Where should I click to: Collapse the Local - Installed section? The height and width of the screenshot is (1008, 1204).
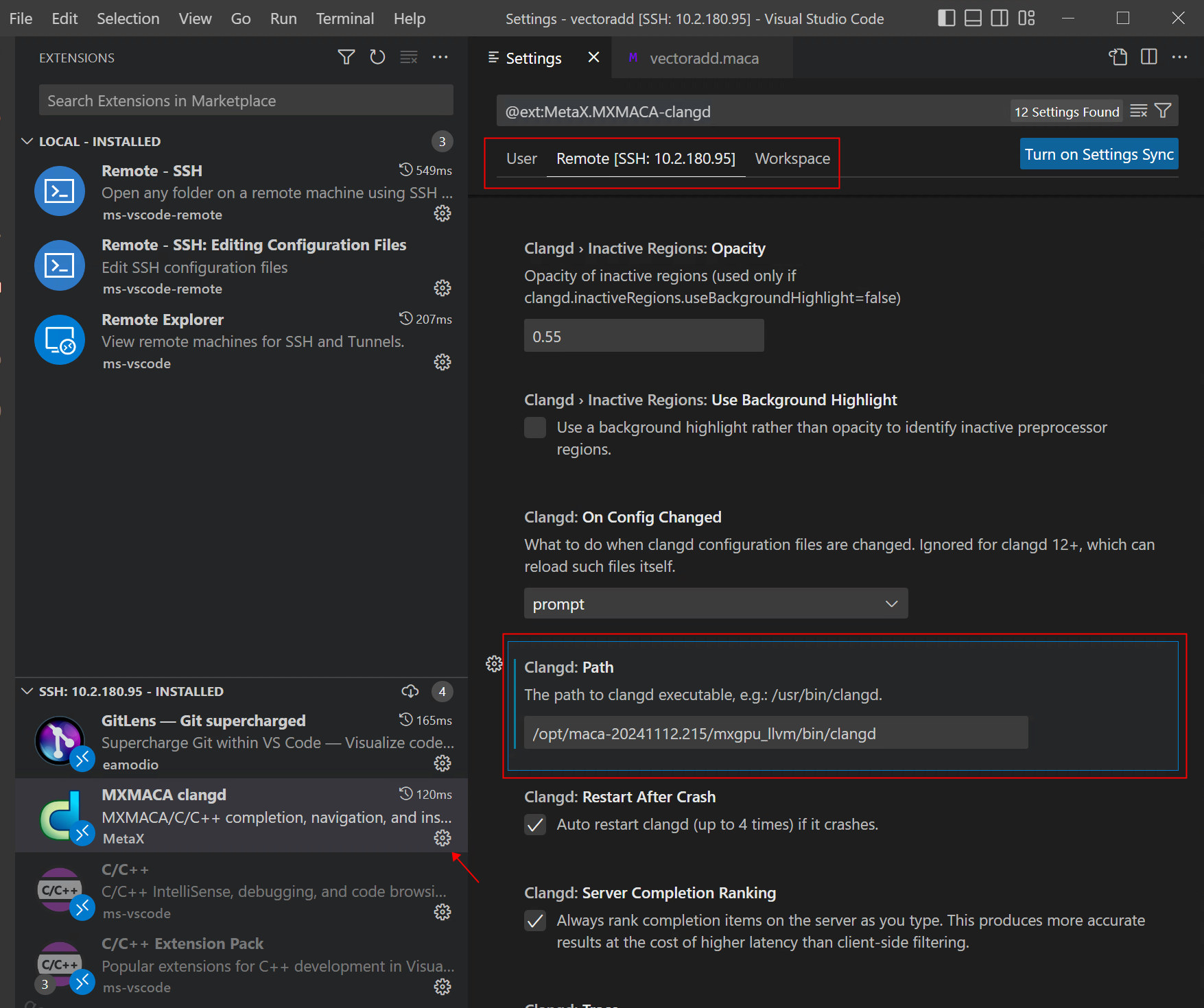point(27,141)
